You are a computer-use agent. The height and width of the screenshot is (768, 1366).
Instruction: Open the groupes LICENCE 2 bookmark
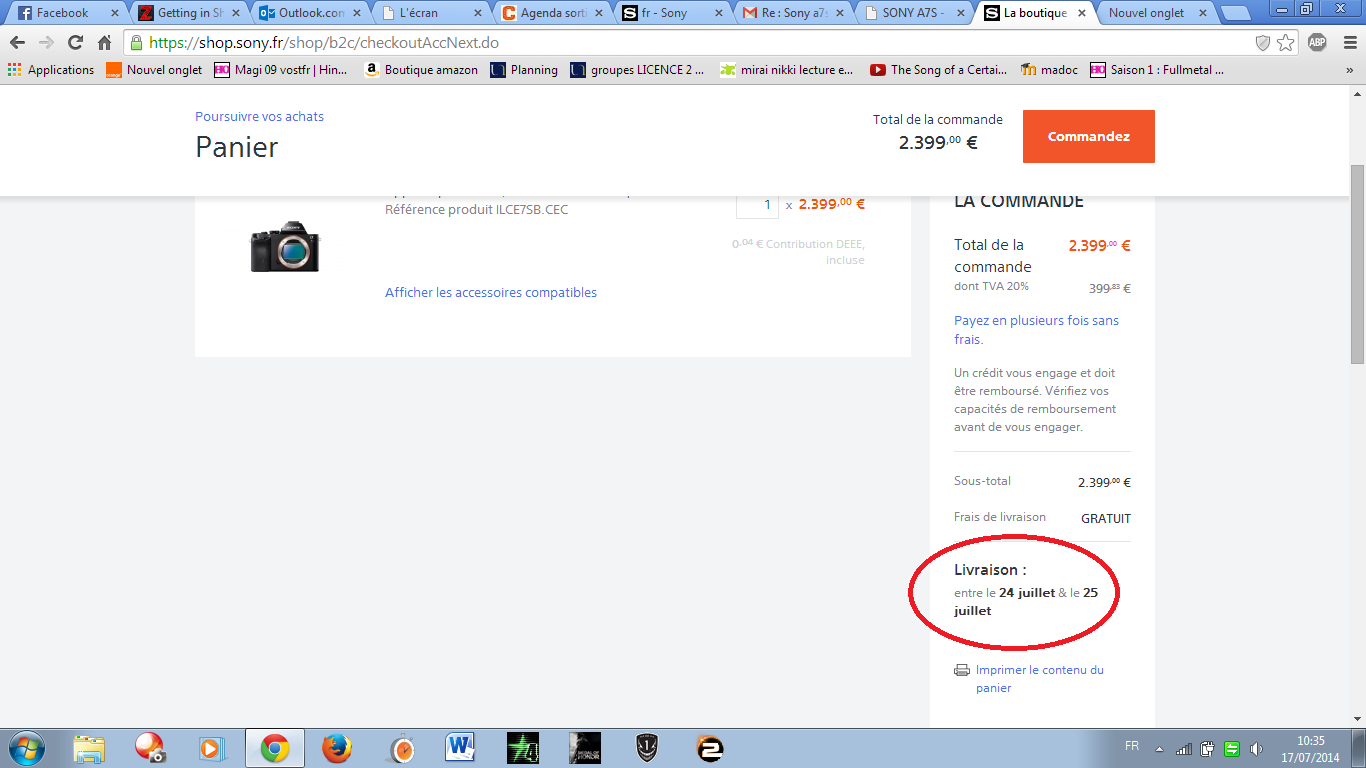click(x=637, y=70)
